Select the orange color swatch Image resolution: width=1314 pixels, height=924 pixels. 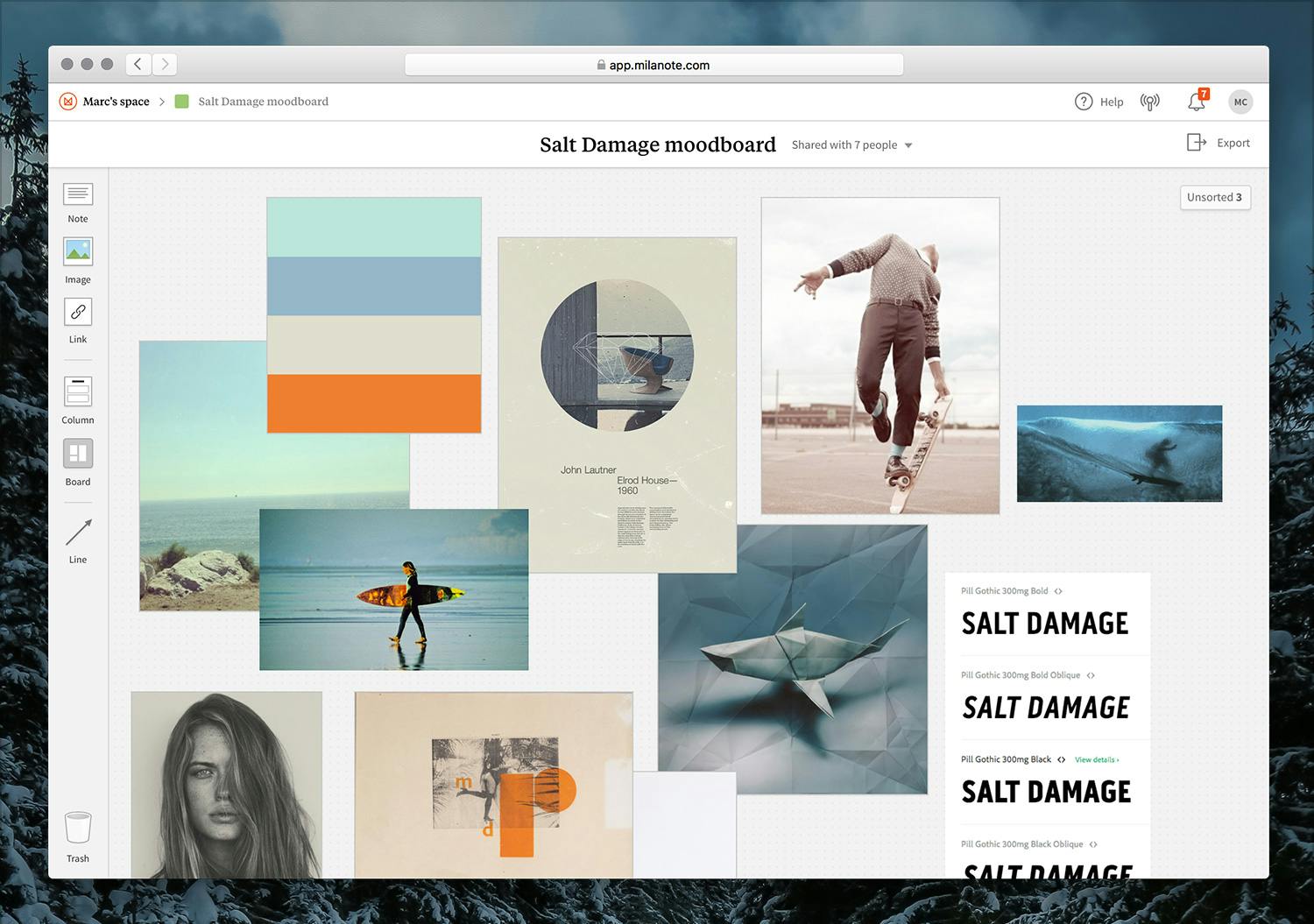[374, 404]
